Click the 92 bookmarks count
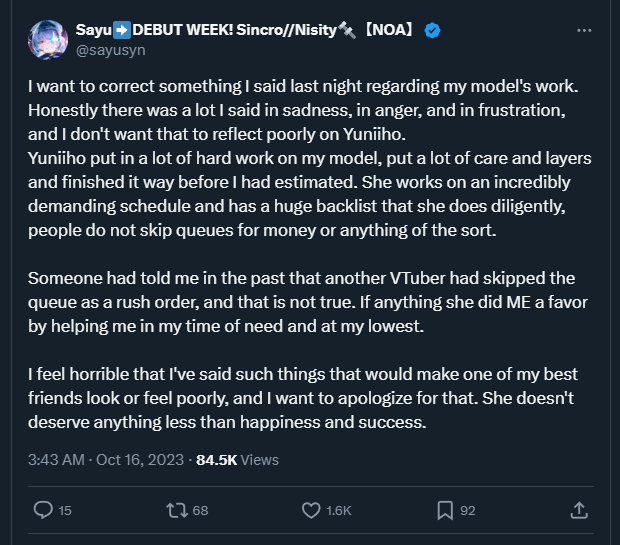 click(467, 511)
